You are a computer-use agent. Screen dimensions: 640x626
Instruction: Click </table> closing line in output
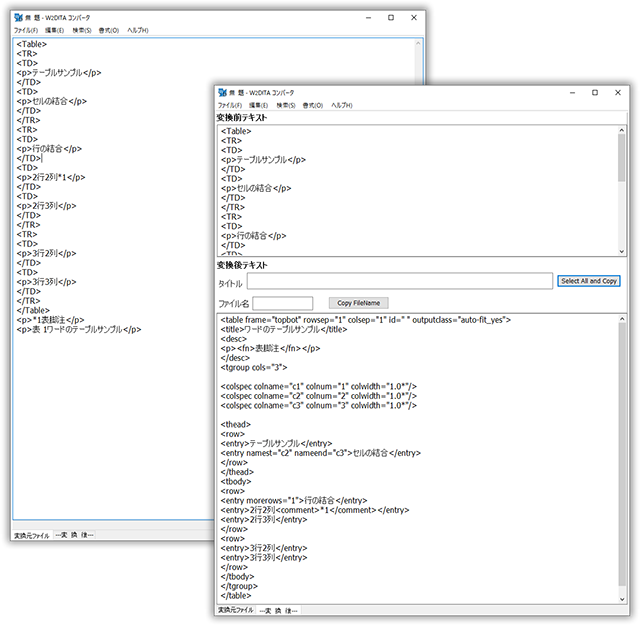pyautogui.click(x=236, y=596)
